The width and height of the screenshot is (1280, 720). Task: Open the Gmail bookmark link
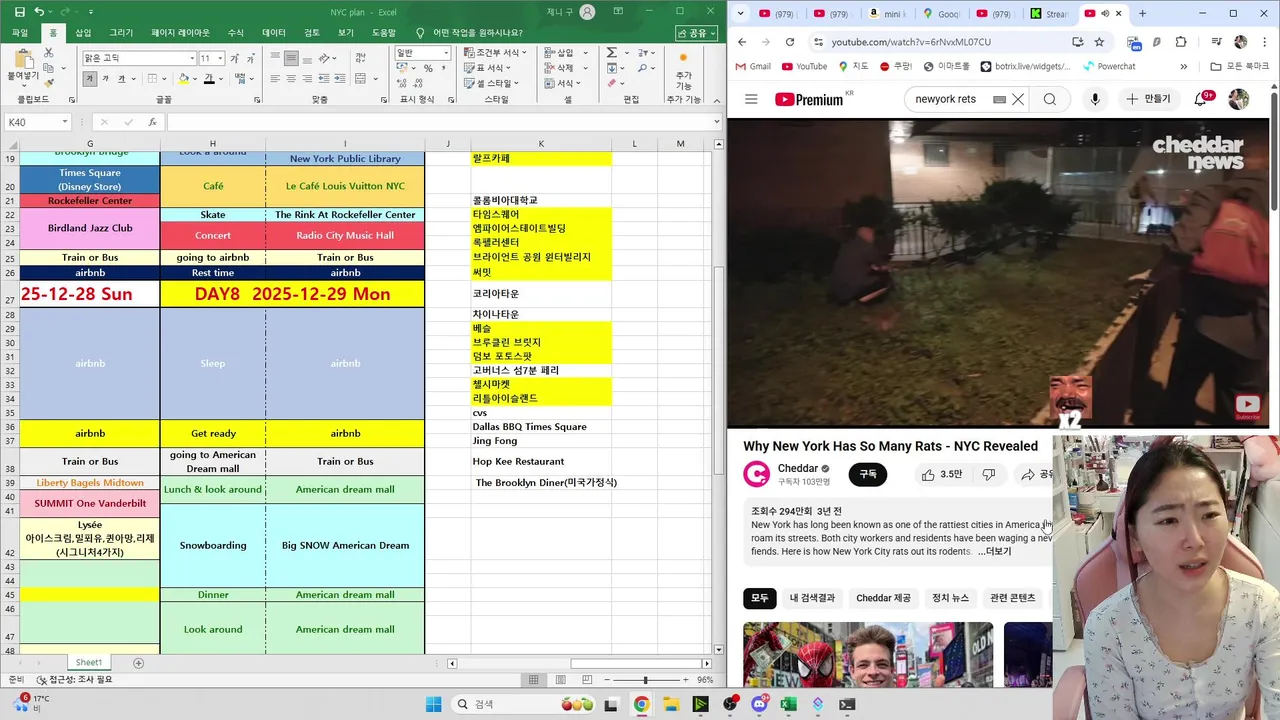pyautogui.click(x=753, y=66)
